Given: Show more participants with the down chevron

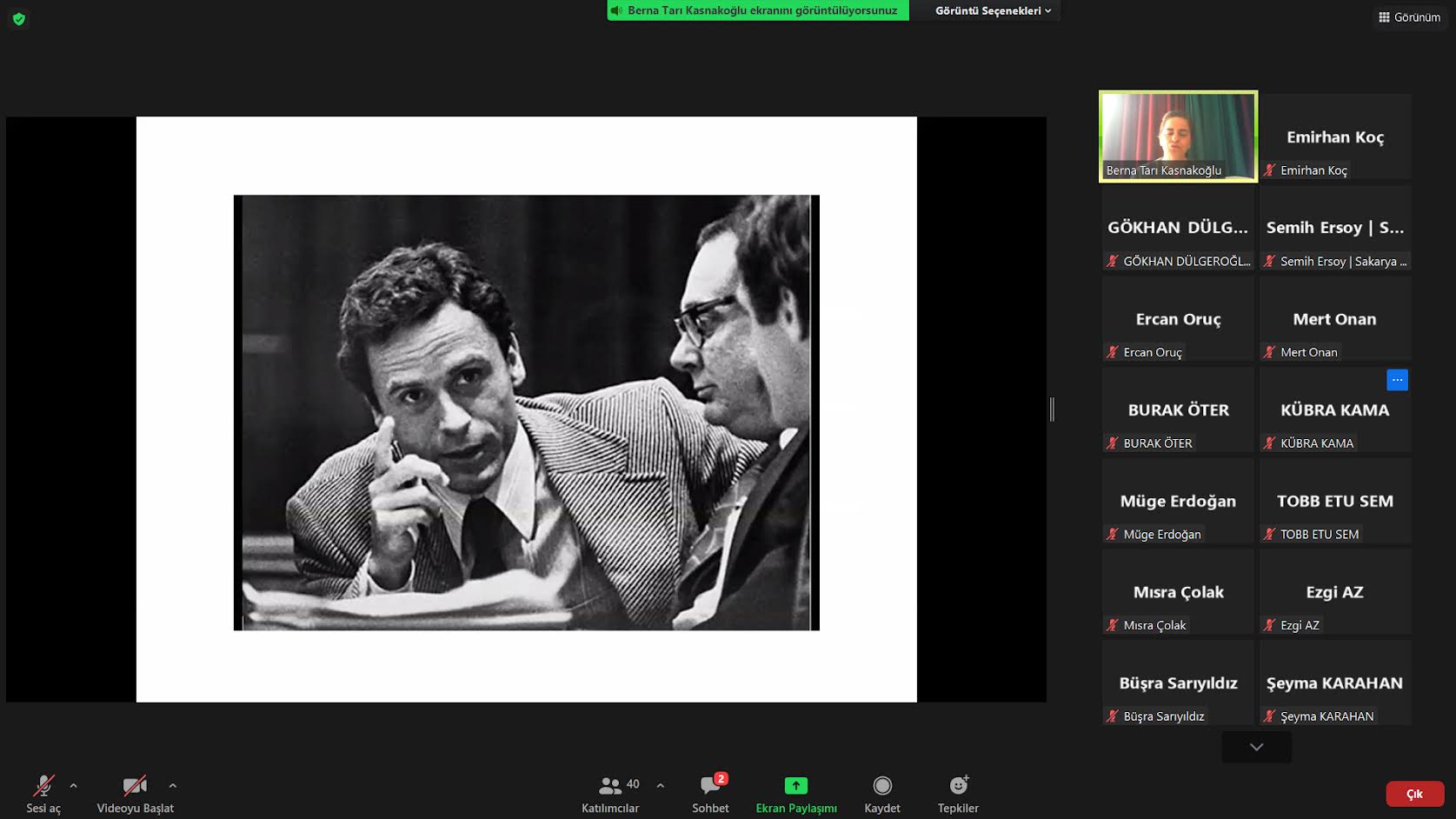Looking at the screenshot, I should coord(1256,747).
